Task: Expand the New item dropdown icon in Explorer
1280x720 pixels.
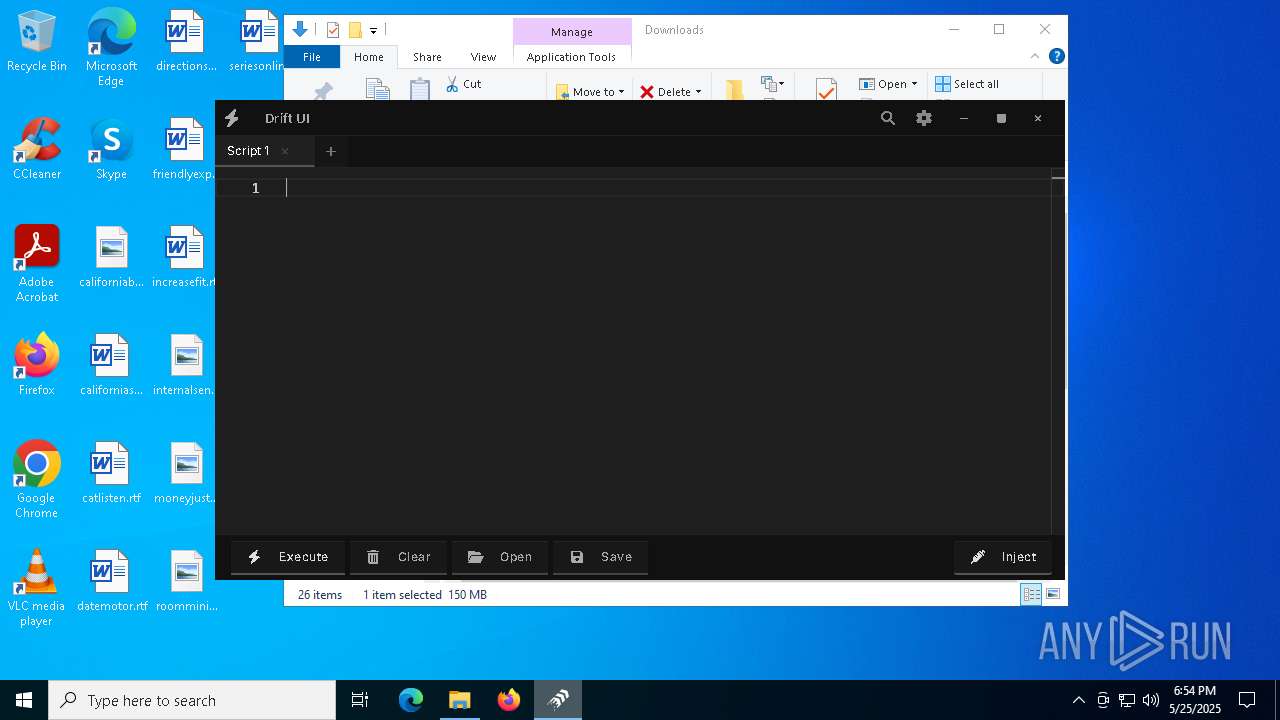Action: coord(772,84)
